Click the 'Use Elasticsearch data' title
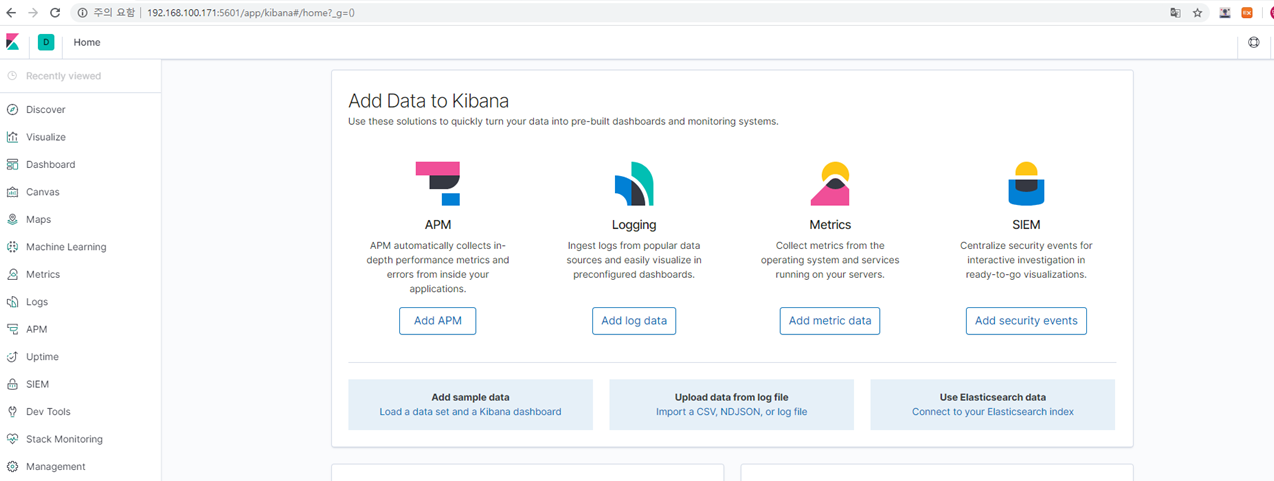The width and height of the screenshot is (1274, 481). [x=993, y=397]
